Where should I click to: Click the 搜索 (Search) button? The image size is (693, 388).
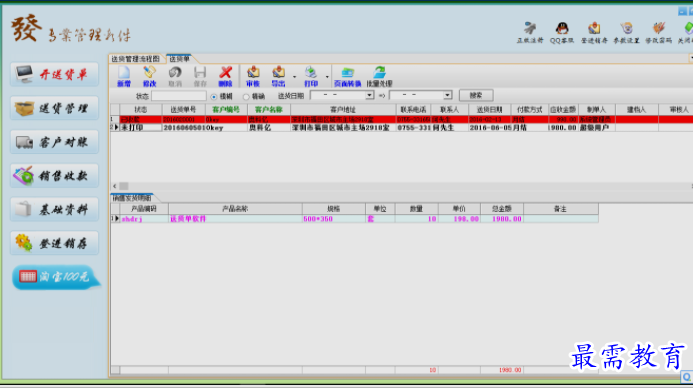476,95
